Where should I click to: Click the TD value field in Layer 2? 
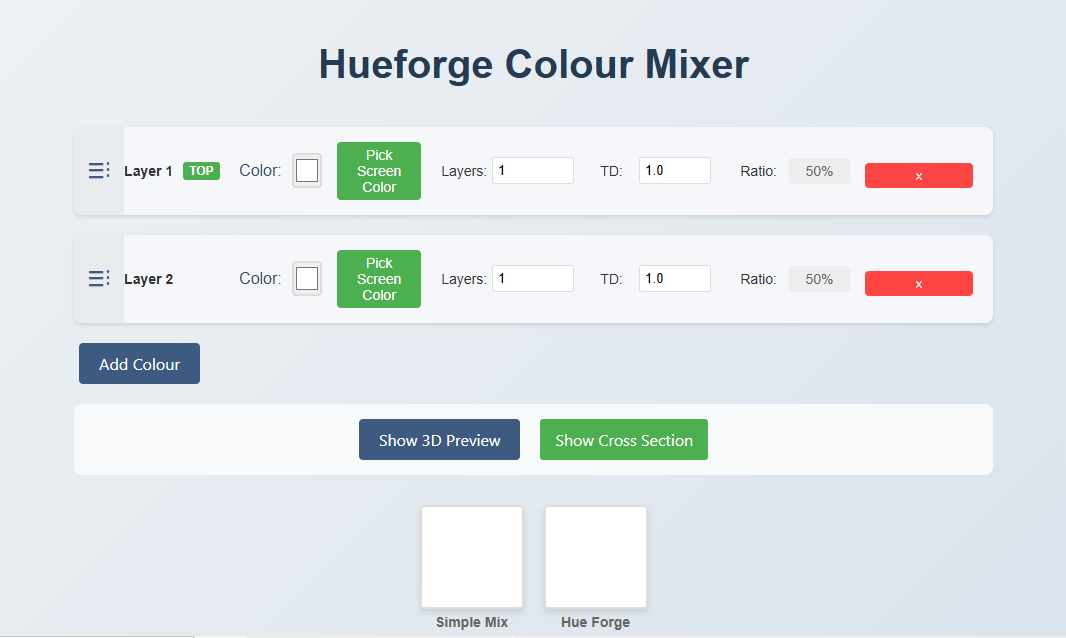(x=674, y=279)
